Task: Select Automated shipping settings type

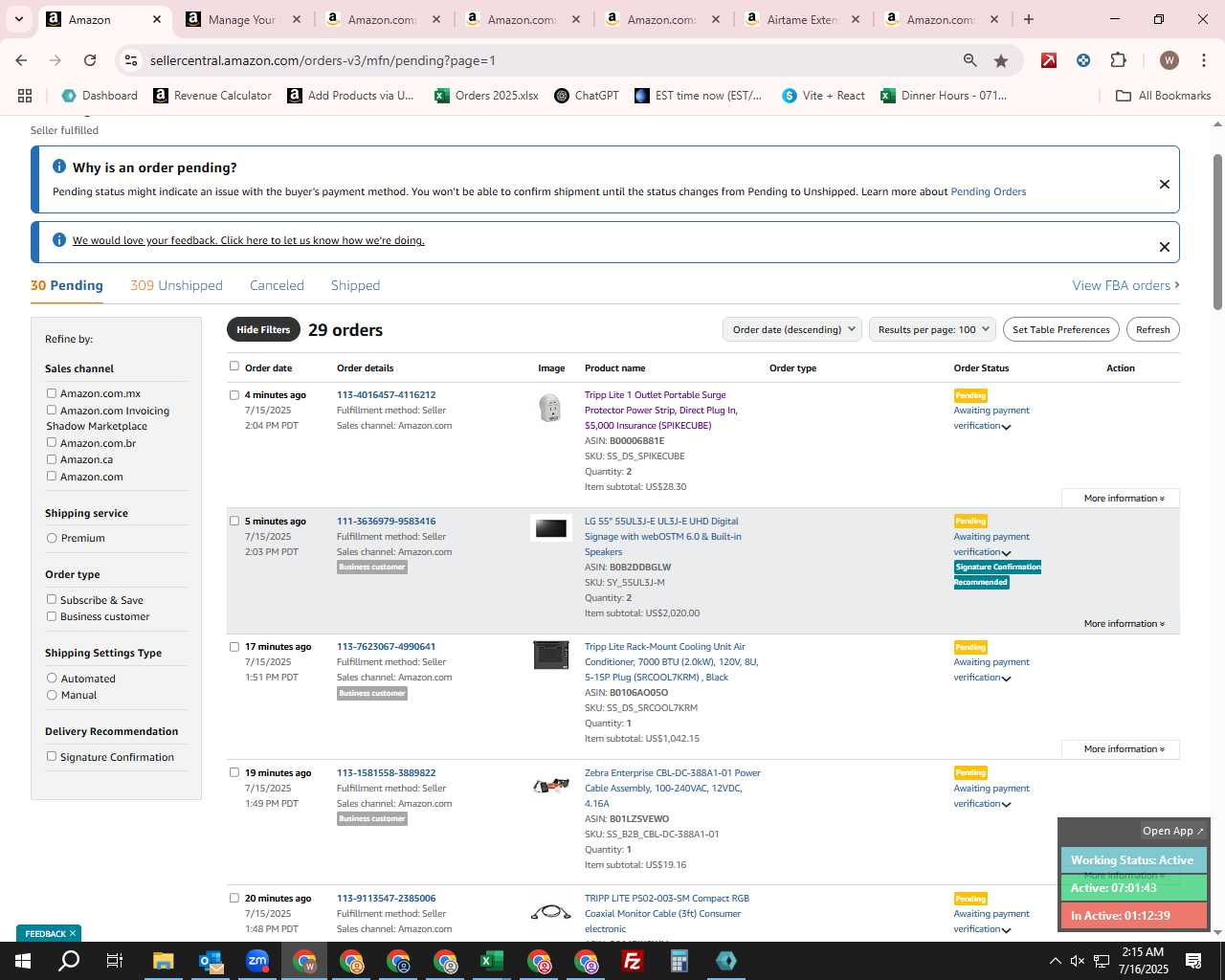Action: coord(52,678)
